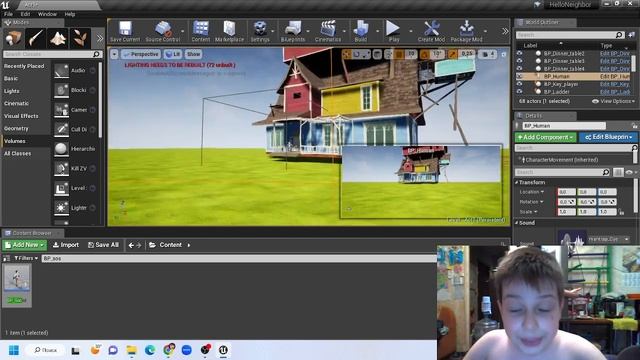Click the Blocking volume icon
The height and width of the screenshot is (360, 640).
click(x=61, y=90)
